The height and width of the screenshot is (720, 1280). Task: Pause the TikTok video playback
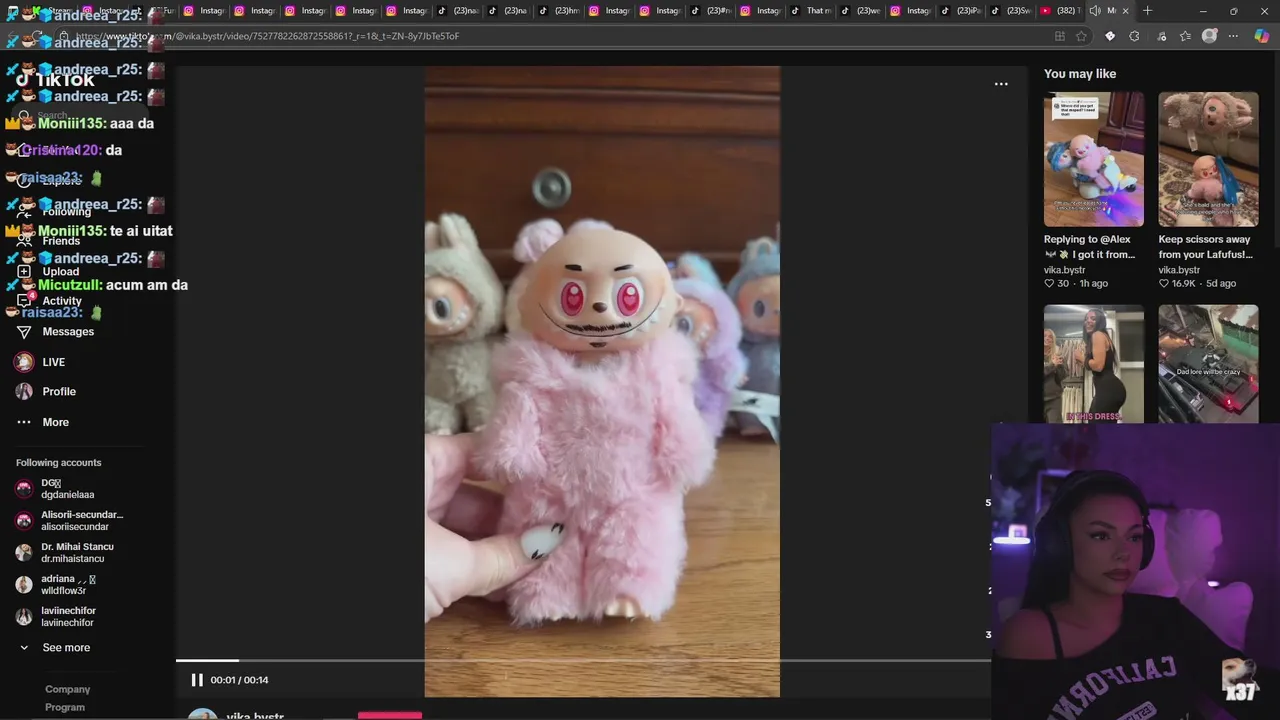click(x=197, y=680)
